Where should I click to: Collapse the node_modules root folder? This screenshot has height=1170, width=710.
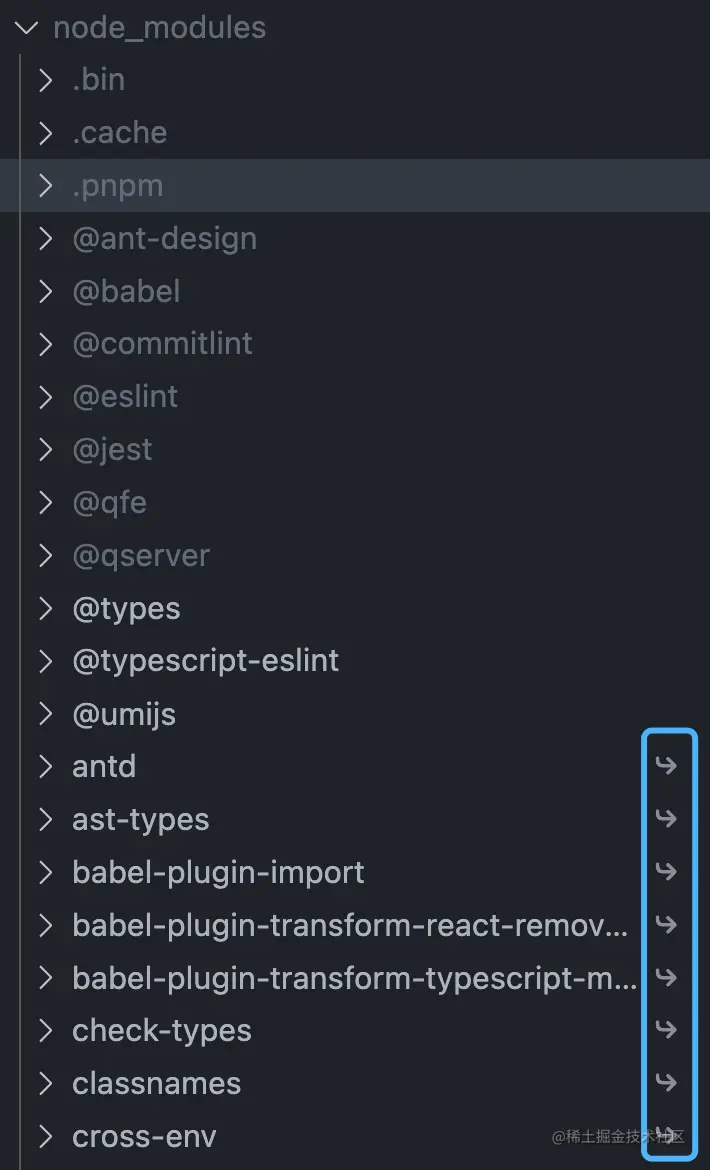point(25,28)
